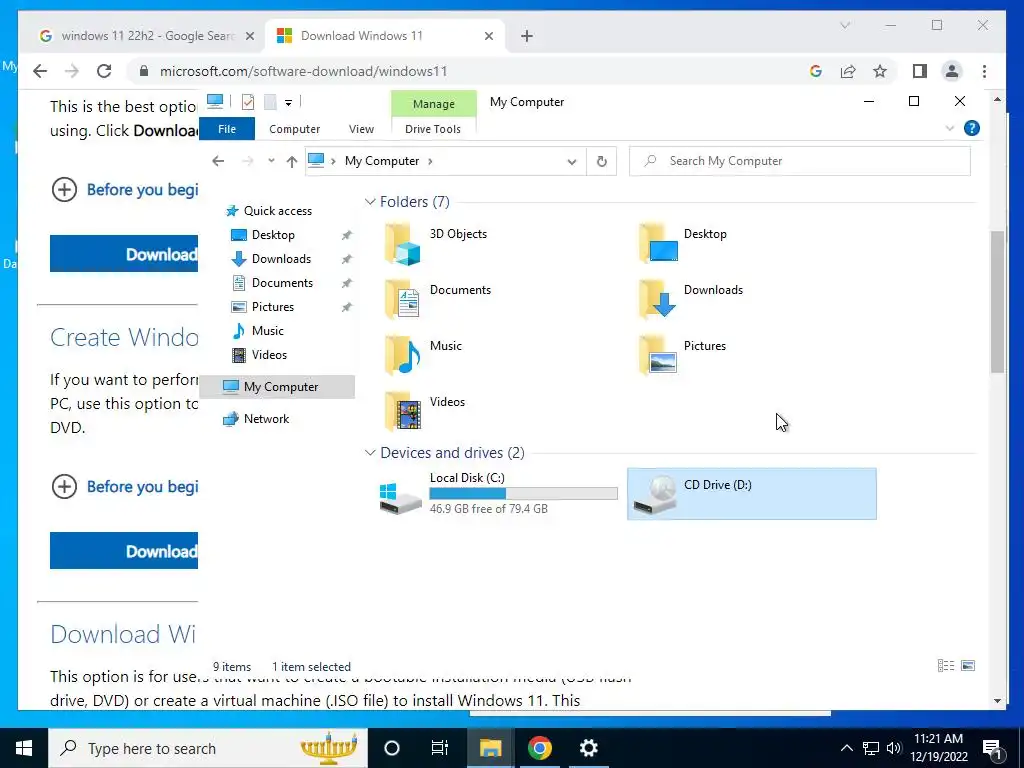Click Local Disk C: capacity bar
The image size is (1024, 768).
(x=523, y=494)
